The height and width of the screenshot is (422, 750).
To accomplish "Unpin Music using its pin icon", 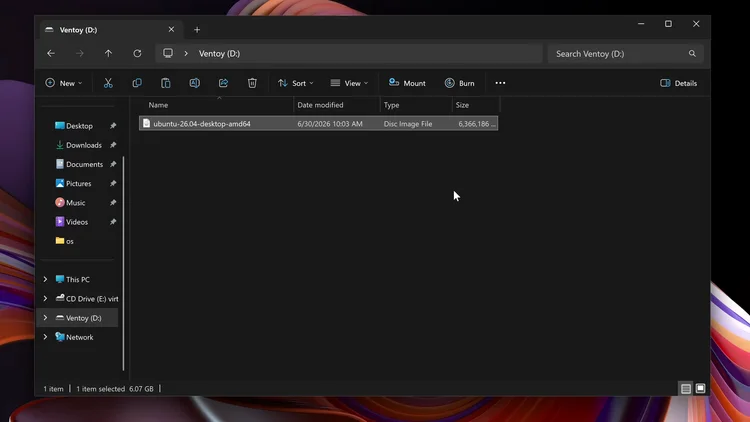I will (x=113, y=202).
